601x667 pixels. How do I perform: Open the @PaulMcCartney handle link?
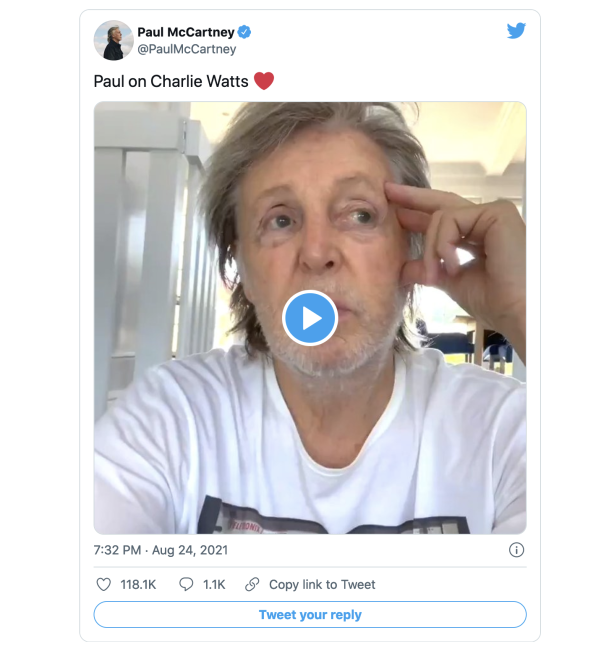(x=187, y=49)
